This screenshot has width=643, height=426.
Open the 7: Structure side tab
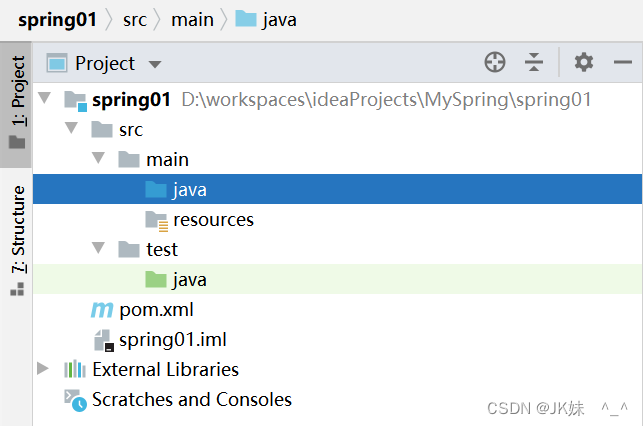16,240
